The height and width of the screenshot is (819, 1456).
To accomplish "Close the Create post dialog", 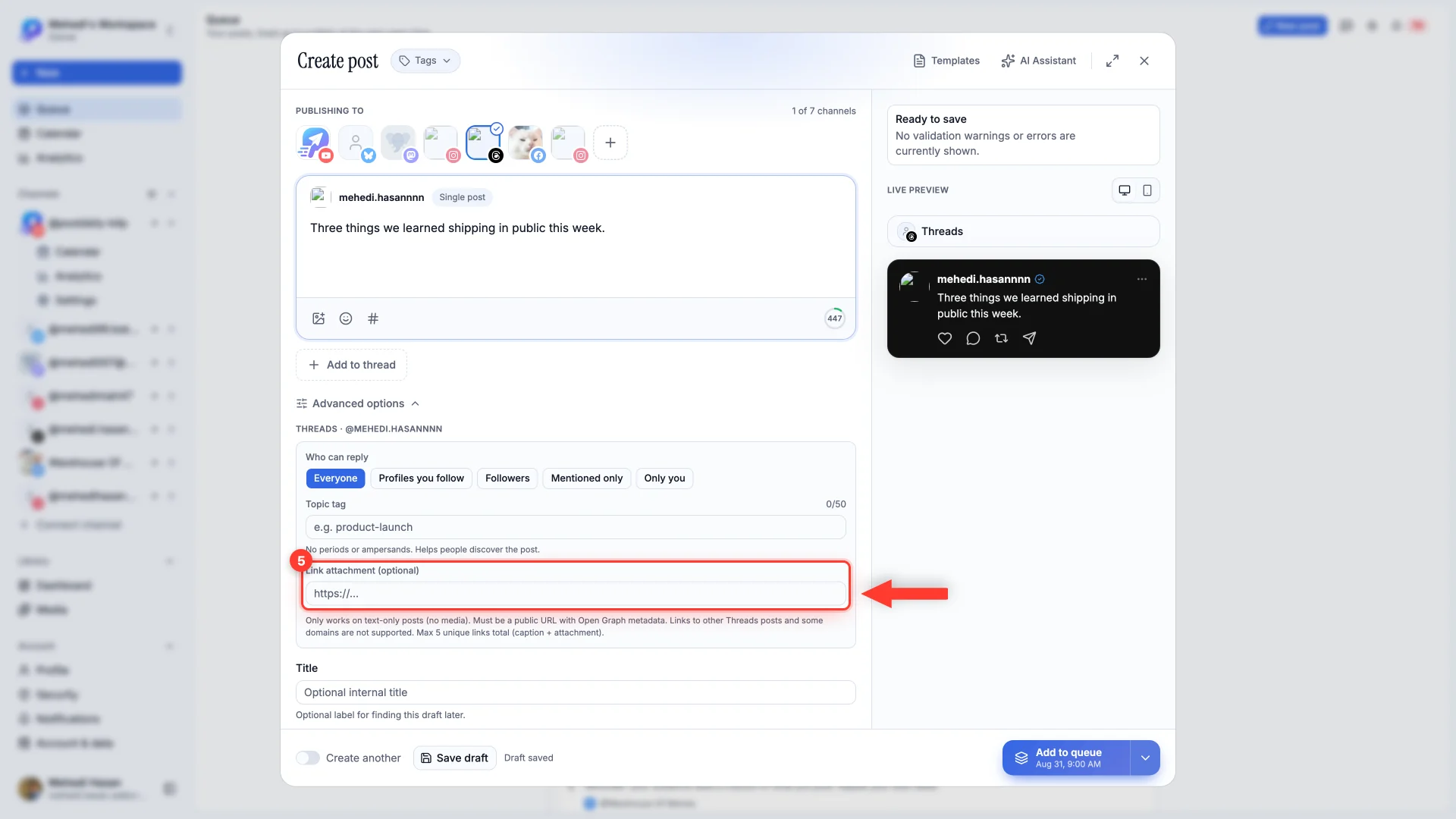I will [x=1144, y=61].
